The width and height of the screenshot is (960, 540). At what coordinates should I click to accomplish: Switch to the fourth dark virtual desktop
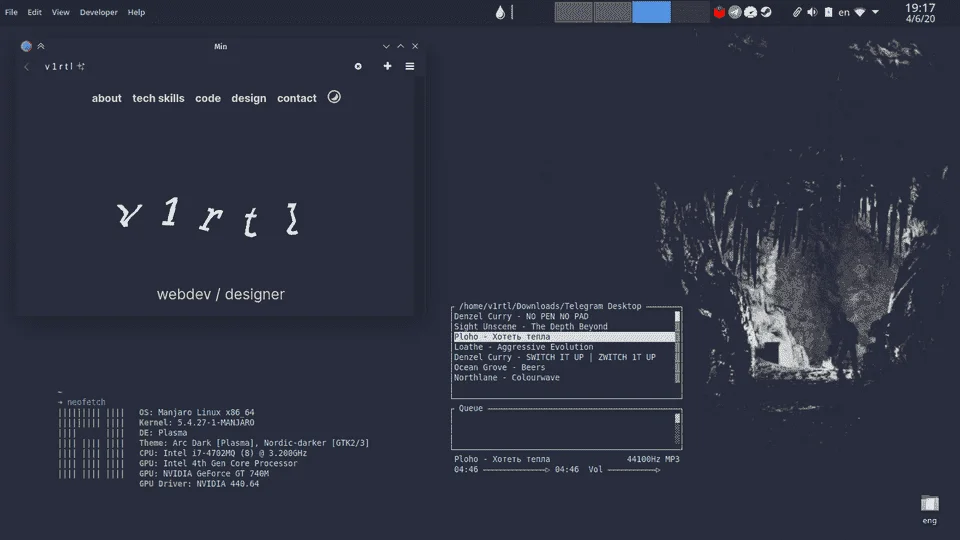coord(690,12)
